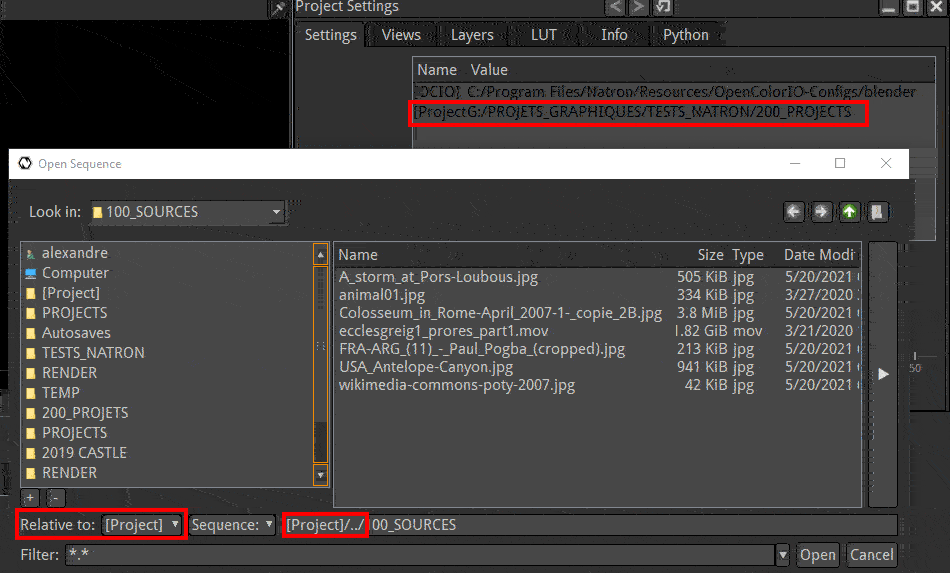Remove favorite path with minus button

tap(55, 498)
